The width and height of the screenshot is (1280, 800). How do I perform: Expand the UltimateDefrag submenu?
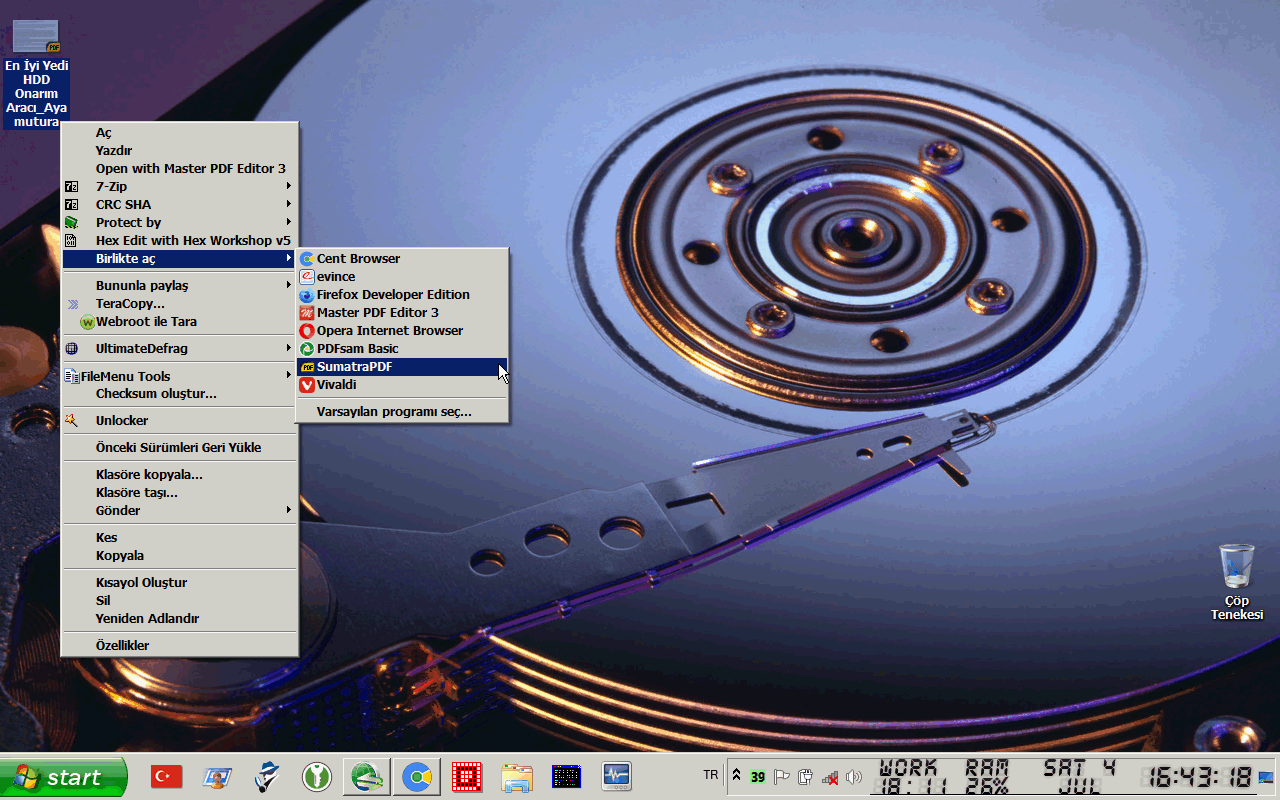click(x=180, y=348)
